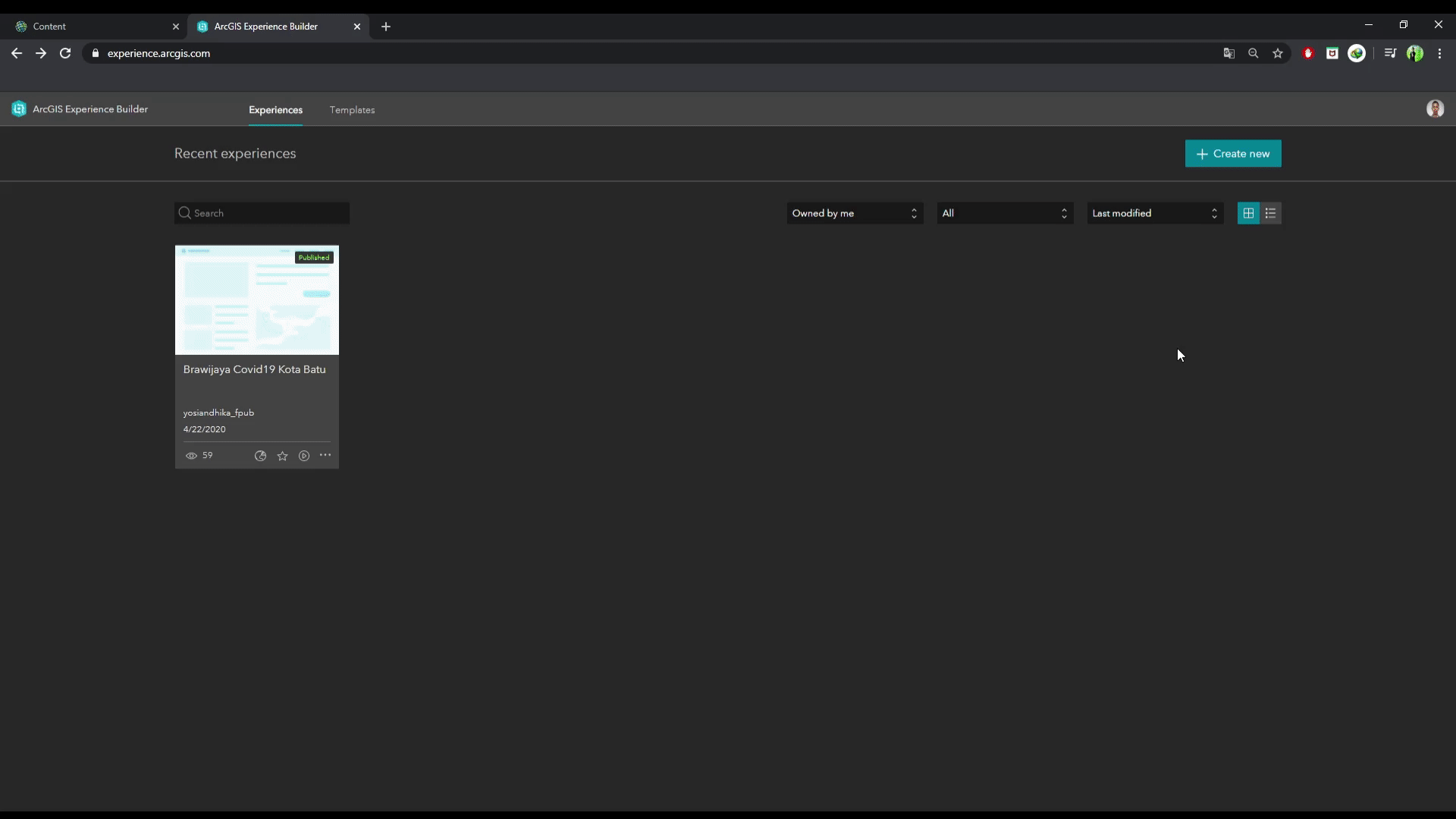The width and height of the screenshot is (1456, 819).
Task: Bookmark this page with star icon
Action: point(1278,53)
